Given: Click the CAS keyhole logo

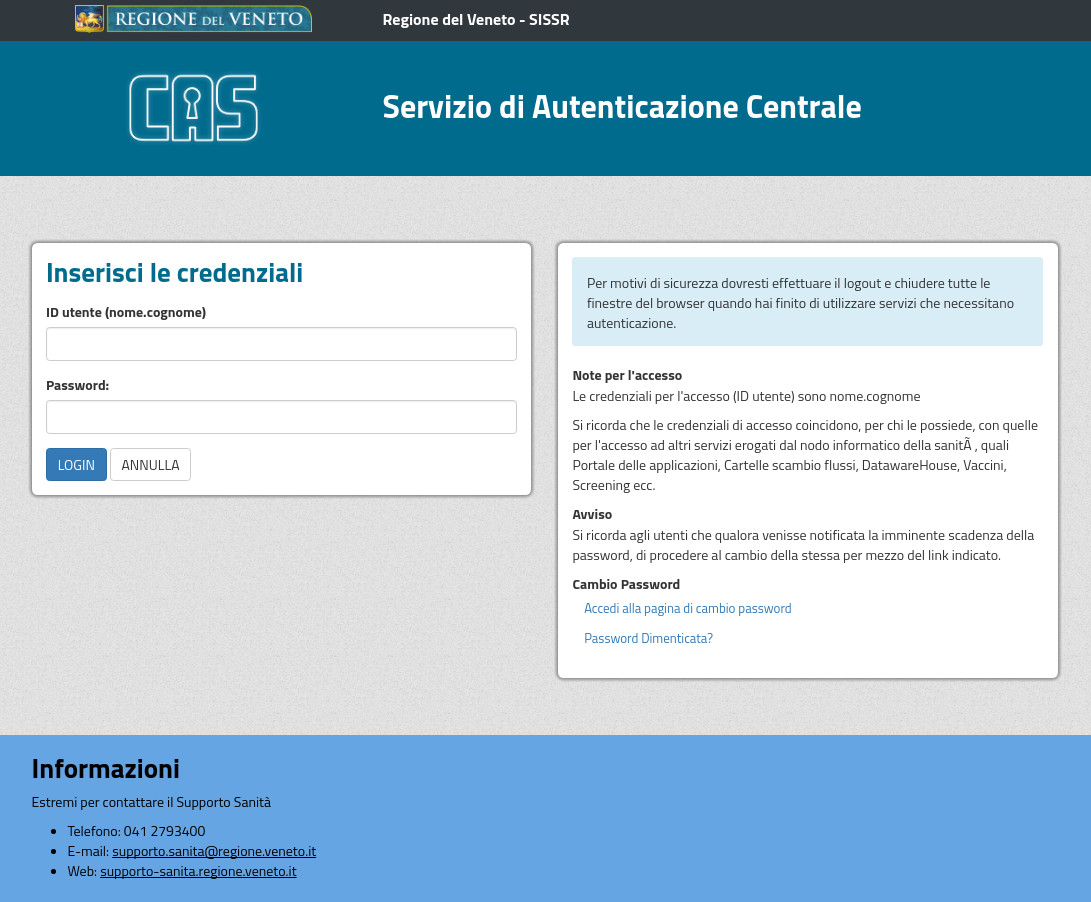Looking at the screenshot, I should tap(193, 107).
